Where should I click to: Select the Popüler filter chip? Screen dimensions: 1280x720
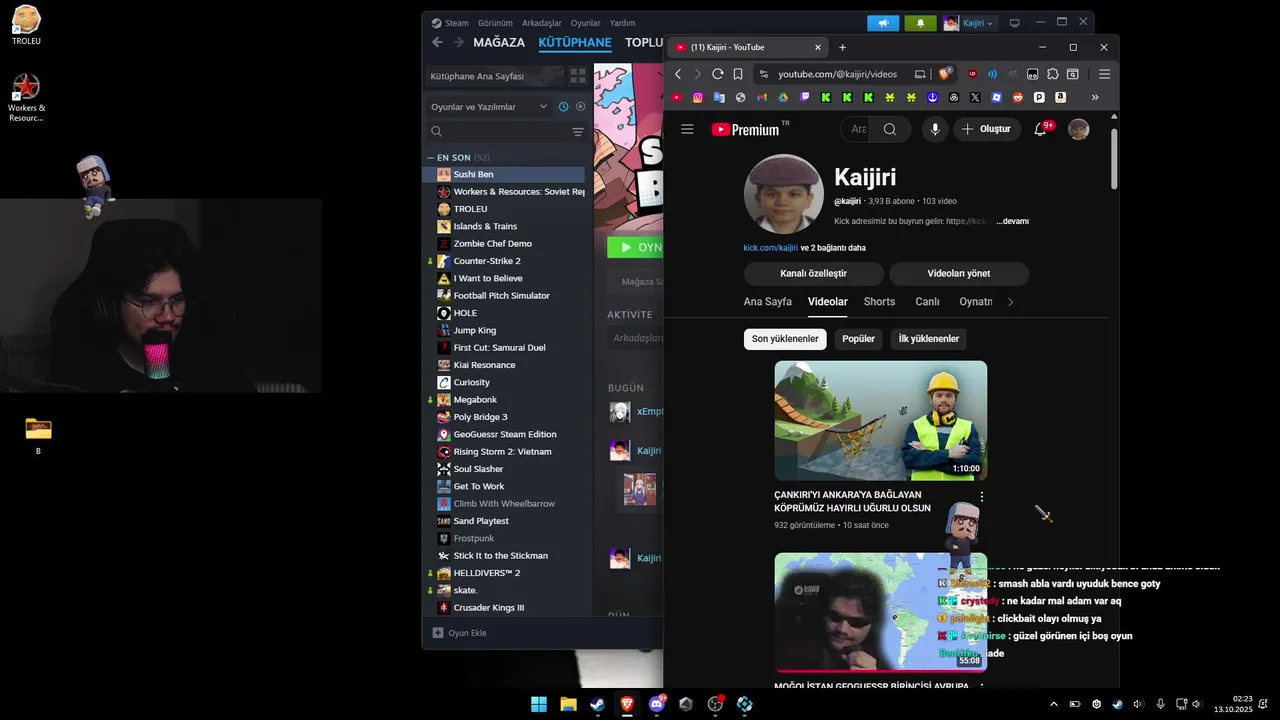point(858,339)
